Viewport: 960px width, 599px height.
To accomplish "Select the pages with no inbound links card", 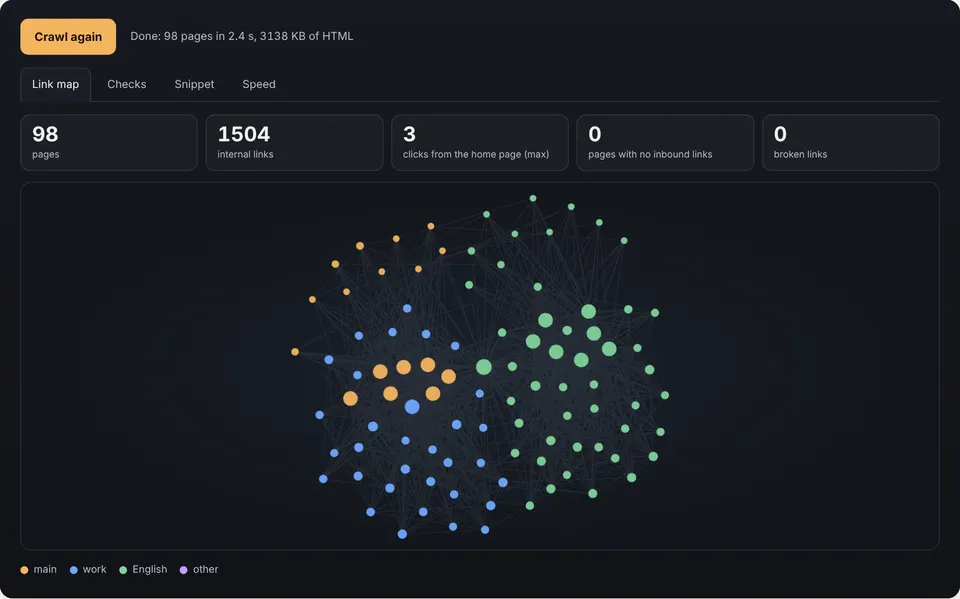I will pyautogui.click(x=666, y=143).
